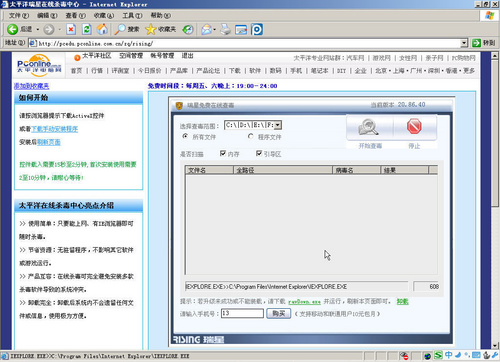Click the Start Scan (开始查毒) magnifier icon
The width and height of the screenshot is (500, 362).
368,127
